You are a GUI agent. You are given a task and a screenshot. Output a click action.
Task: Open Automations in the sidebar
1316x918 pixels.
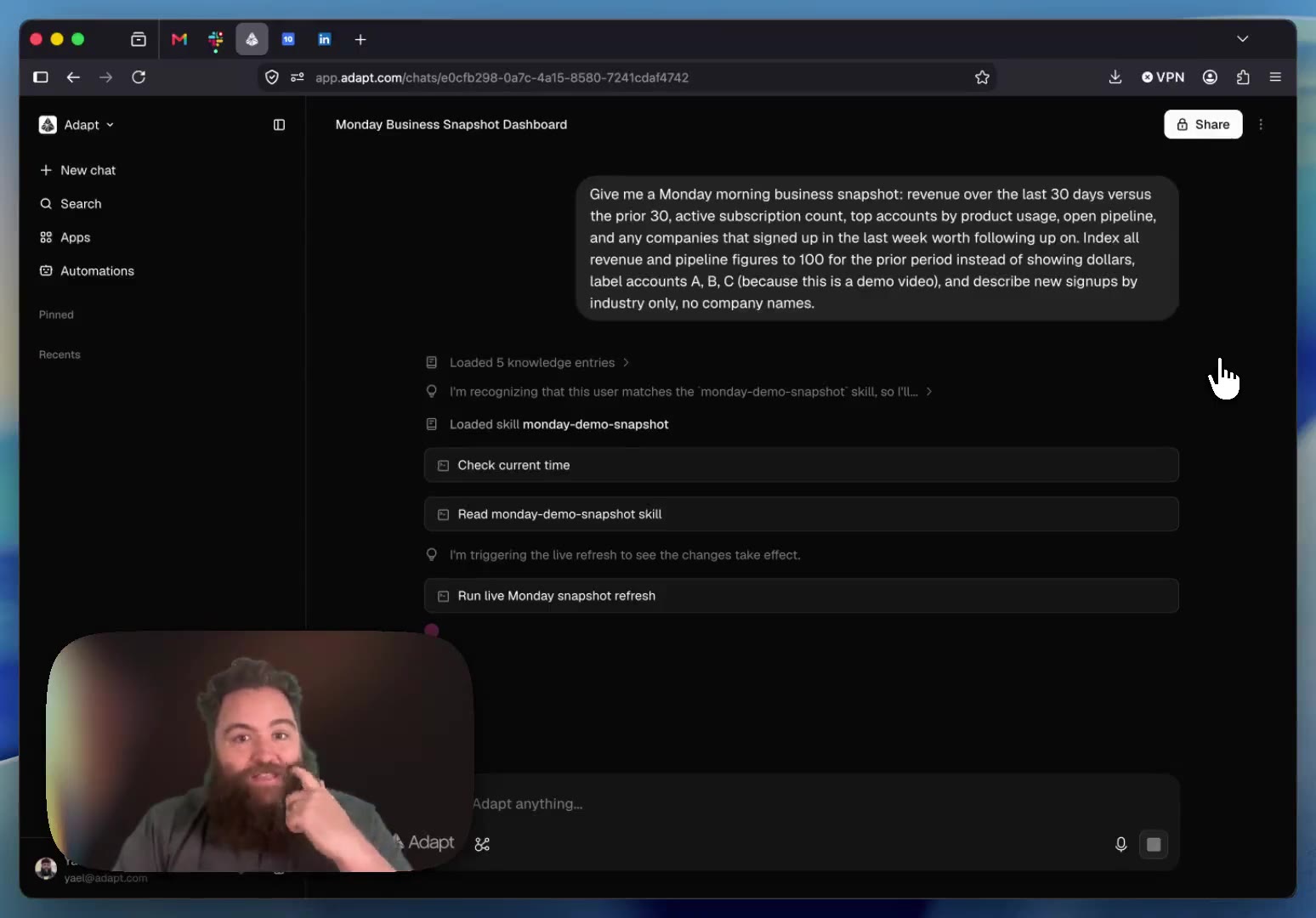tap(87, 271)
